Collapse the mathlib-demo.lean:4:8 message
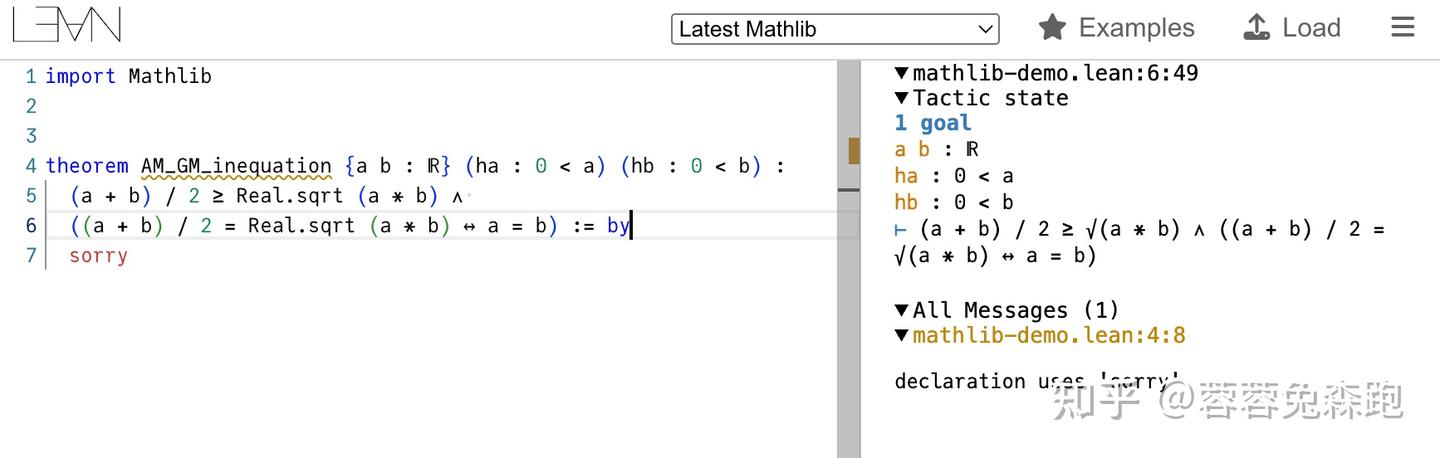 [x=901, y=335]
